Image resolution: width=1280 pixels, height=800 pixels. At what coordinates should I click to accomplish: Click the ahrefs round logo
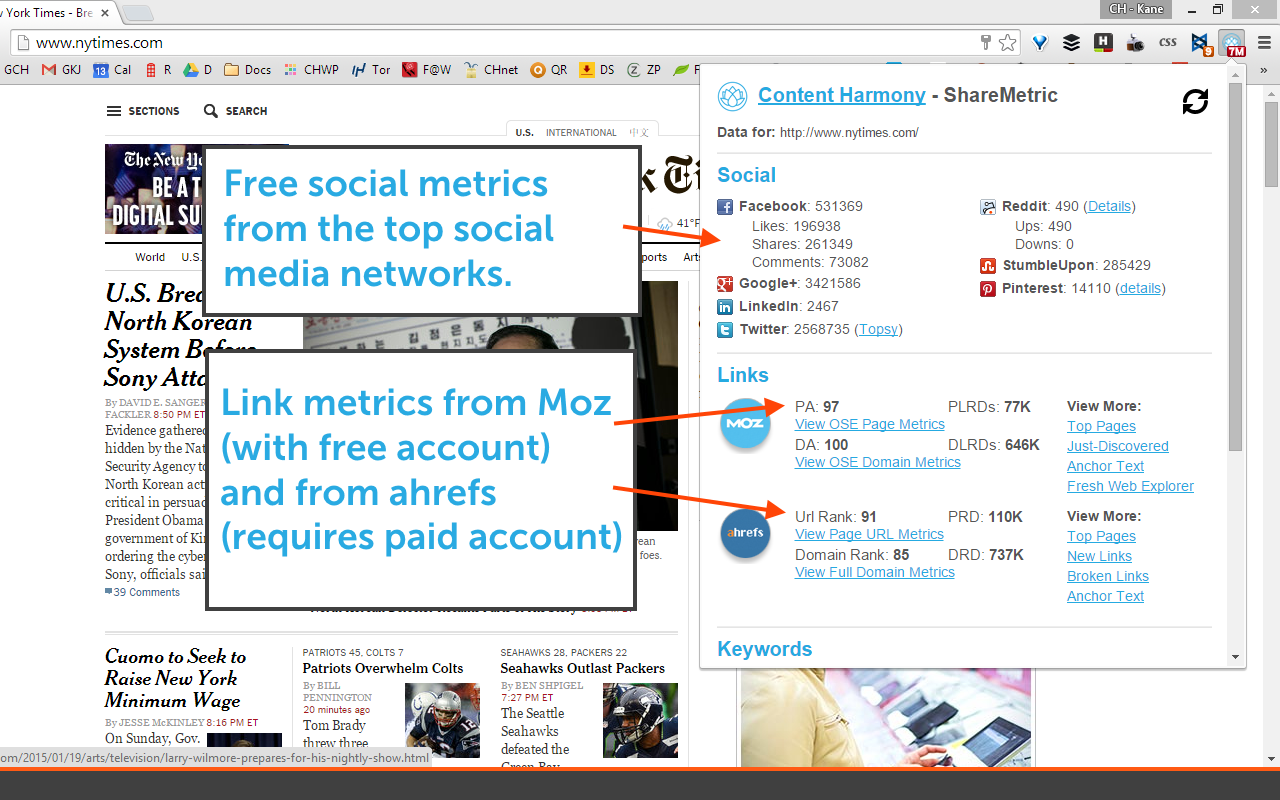(x=745, y=533)
